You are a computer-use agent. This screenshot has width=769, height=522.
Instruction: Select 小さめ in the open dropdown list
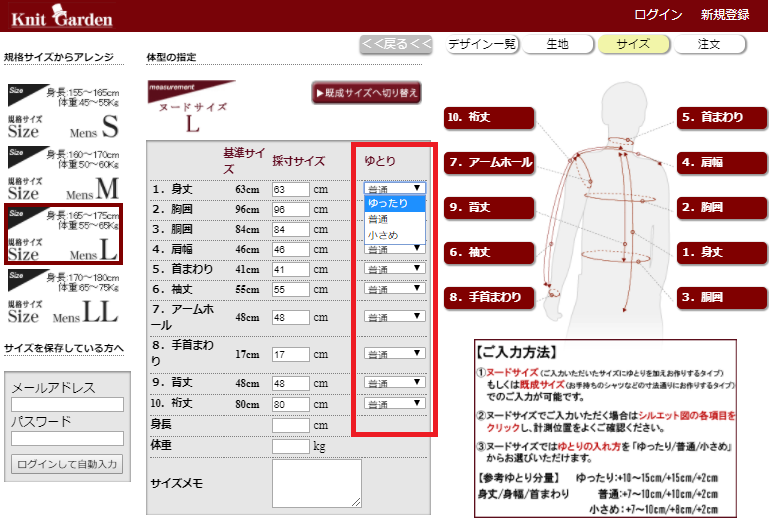(x=394, y=235)
